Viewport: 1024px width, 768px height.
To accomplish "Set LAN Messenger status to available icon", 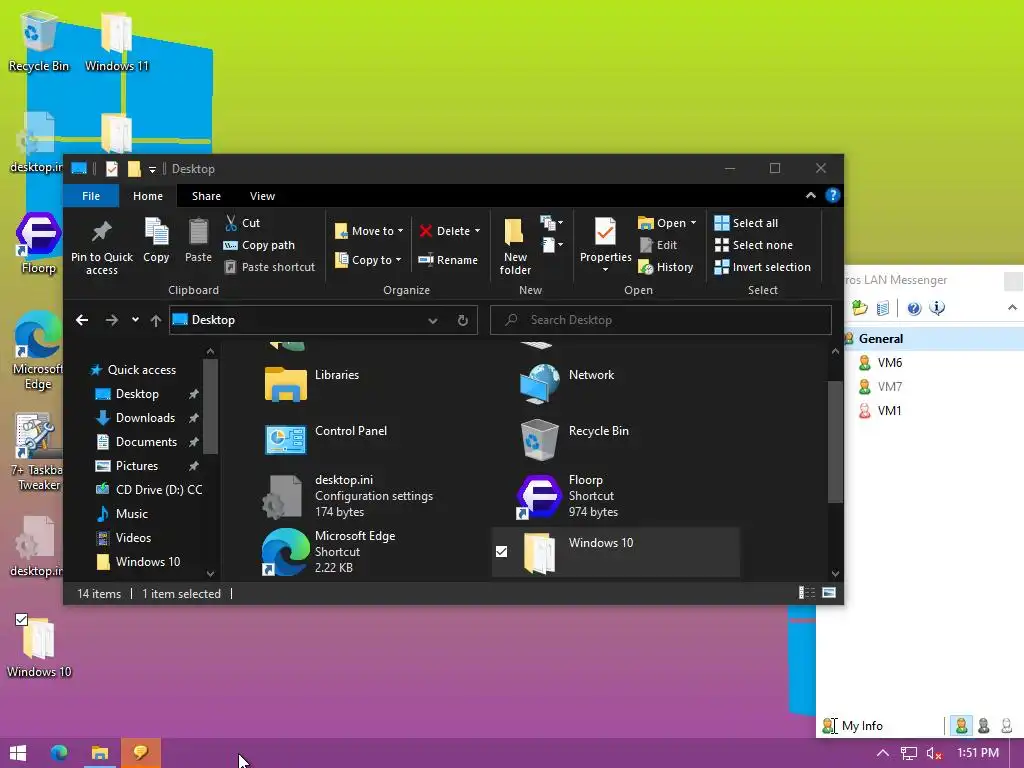I will (x=961, y=725).
